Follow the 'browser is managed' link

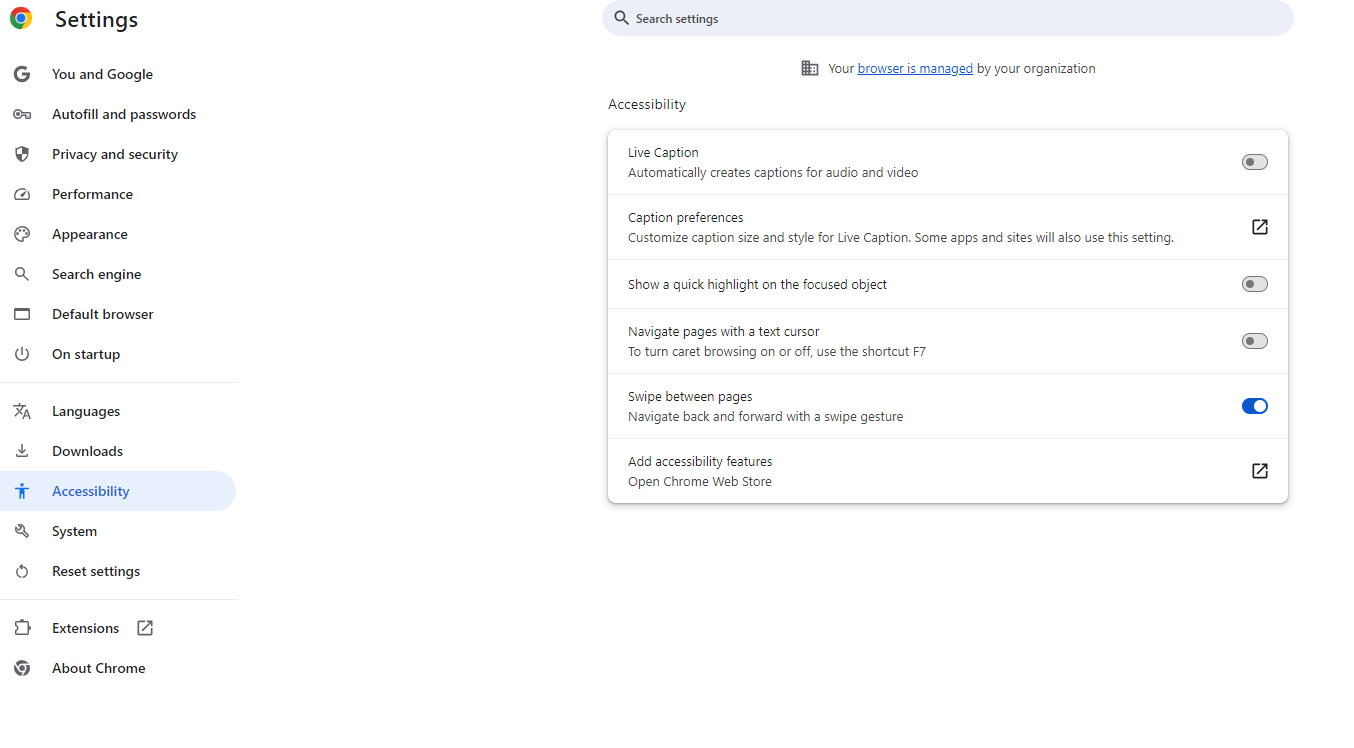click(915, 69)
